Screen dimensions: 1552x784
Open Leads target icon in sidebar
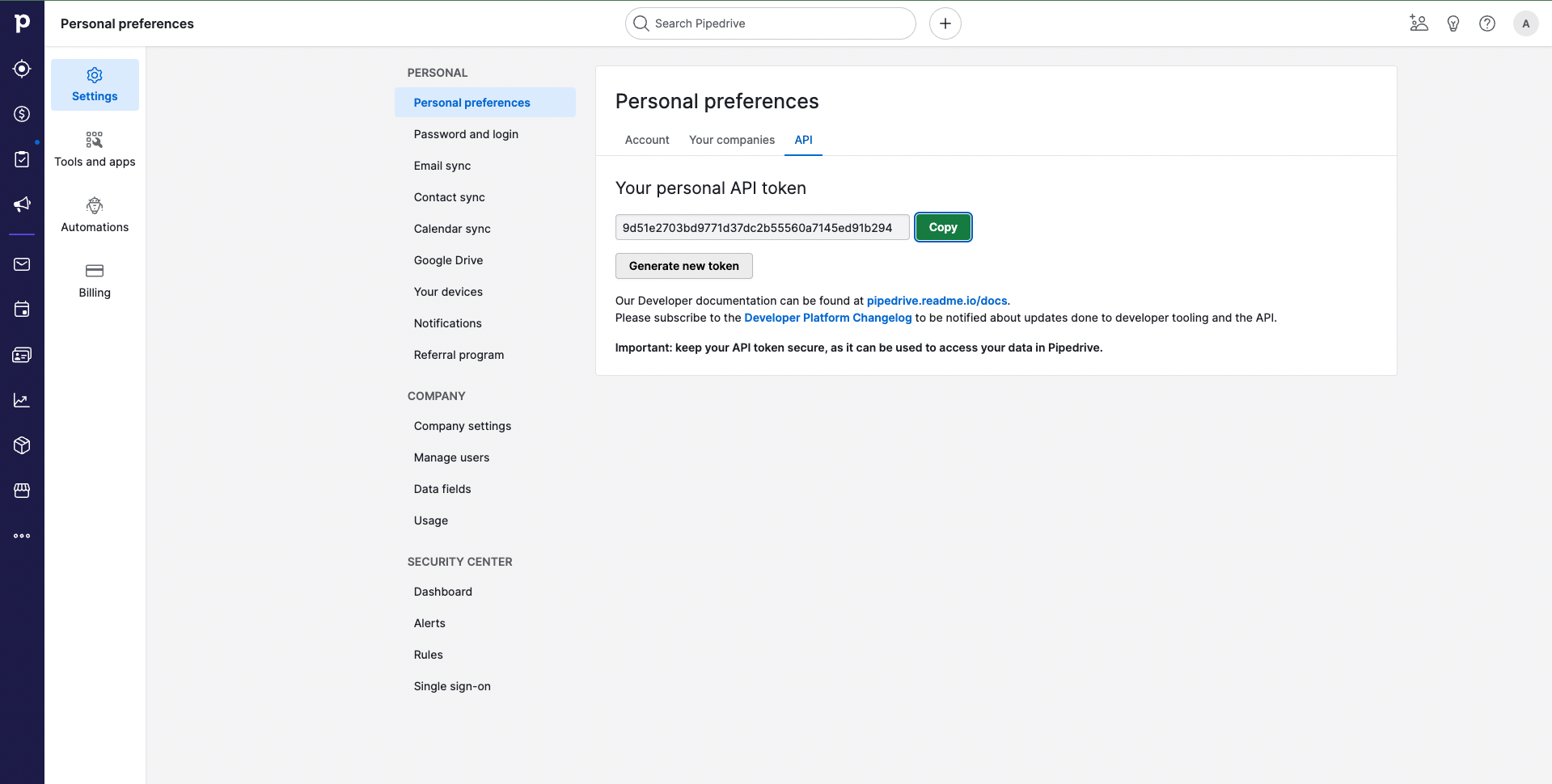pos(22,69)
